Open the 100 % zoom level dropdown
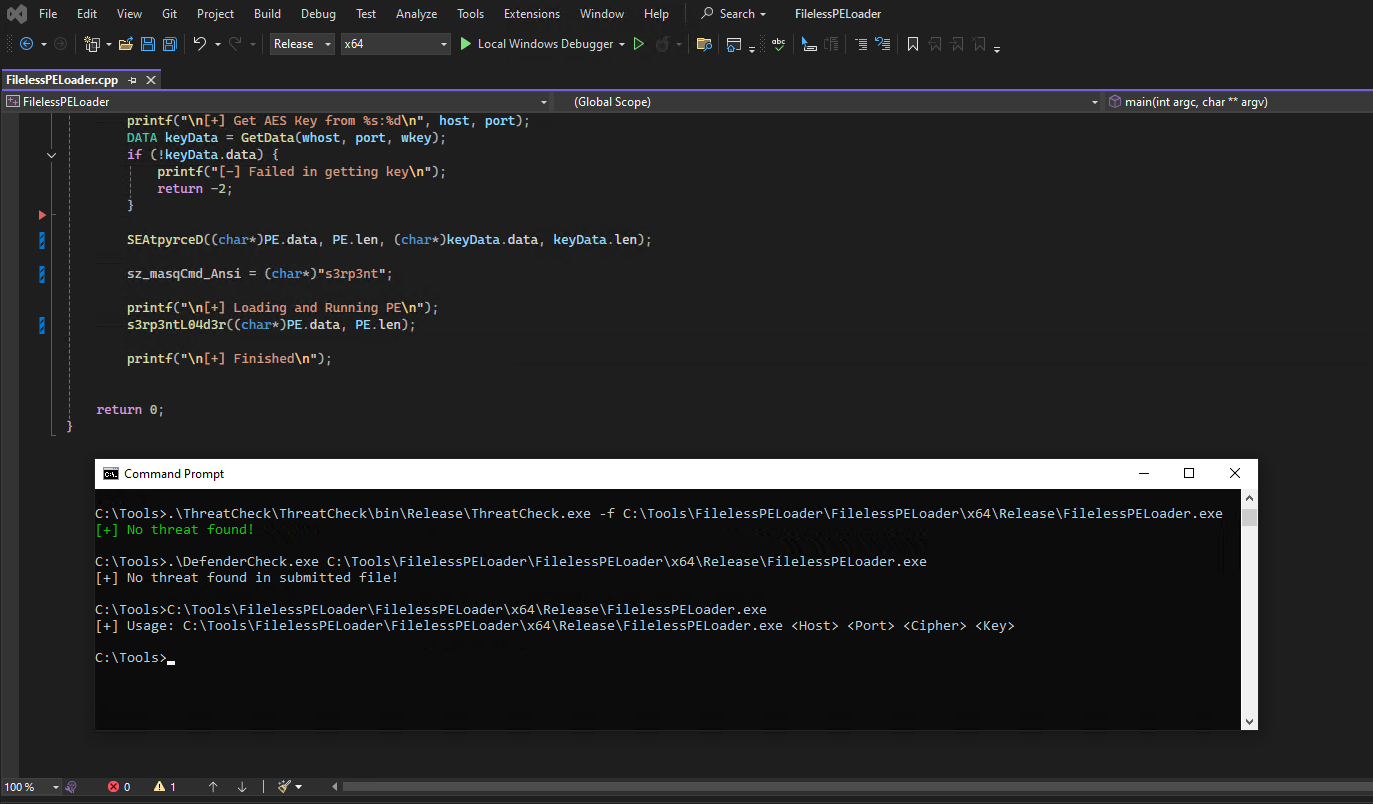 tap(31, 787)
